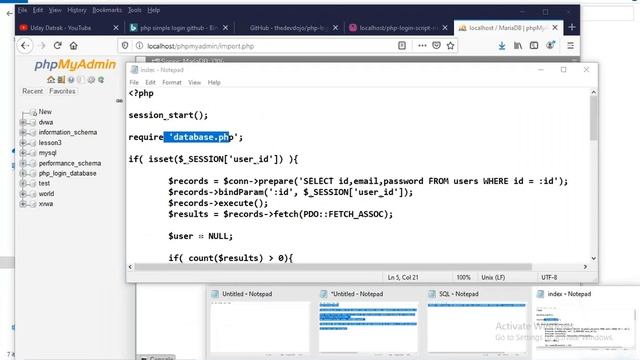Viewport: 640px width, 360px height.
Task: Expand the world database node
Action: pos(23,193)
